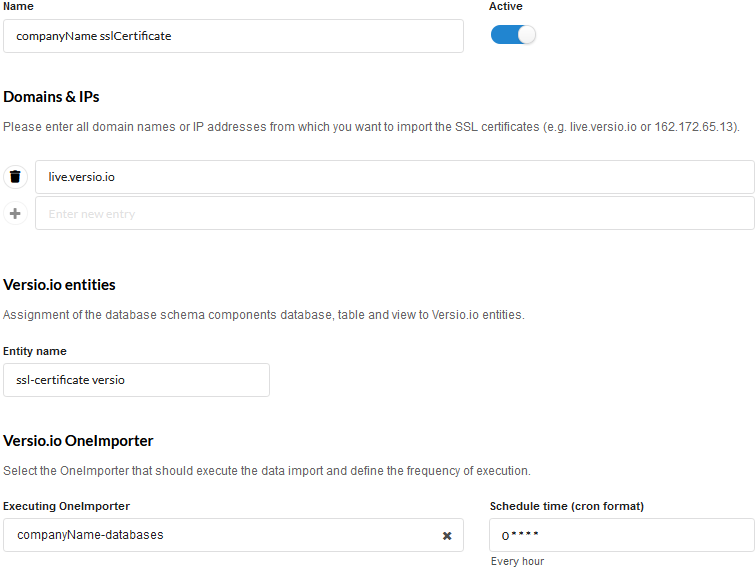Click the 'Name' label
Image resolution: width=755 pixels, height=568 pixels.
18,6
